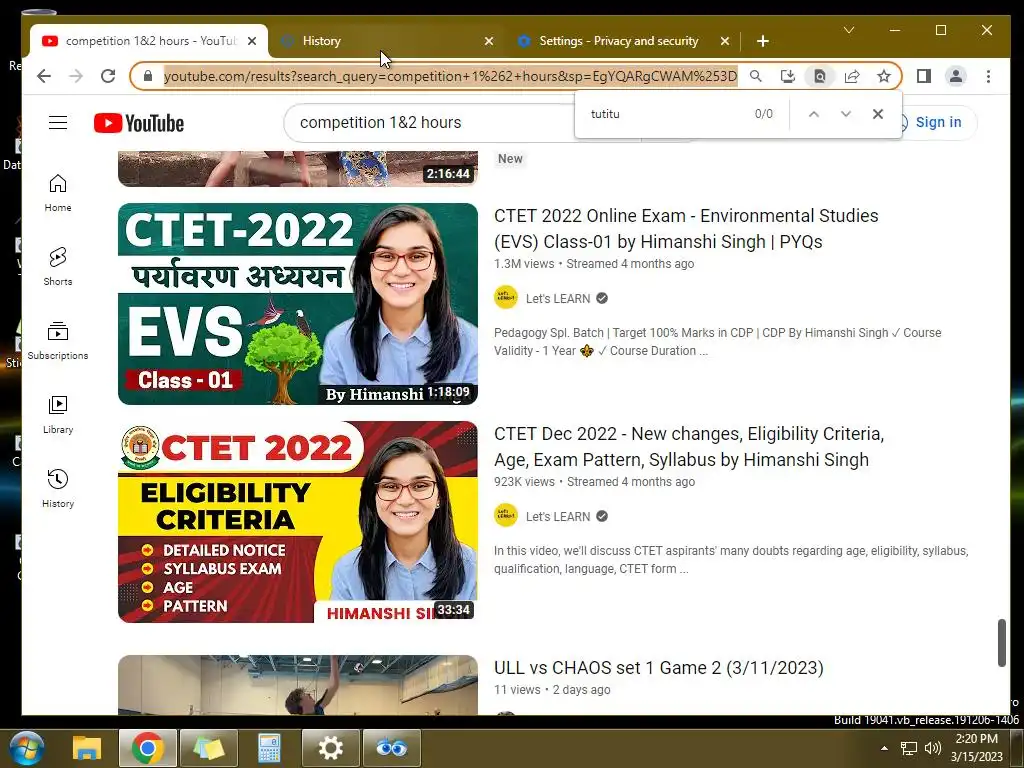The image size is (1024, 768).
Task: Open Sticky Notes from the taskbar
Action: [x=208, y=748]
